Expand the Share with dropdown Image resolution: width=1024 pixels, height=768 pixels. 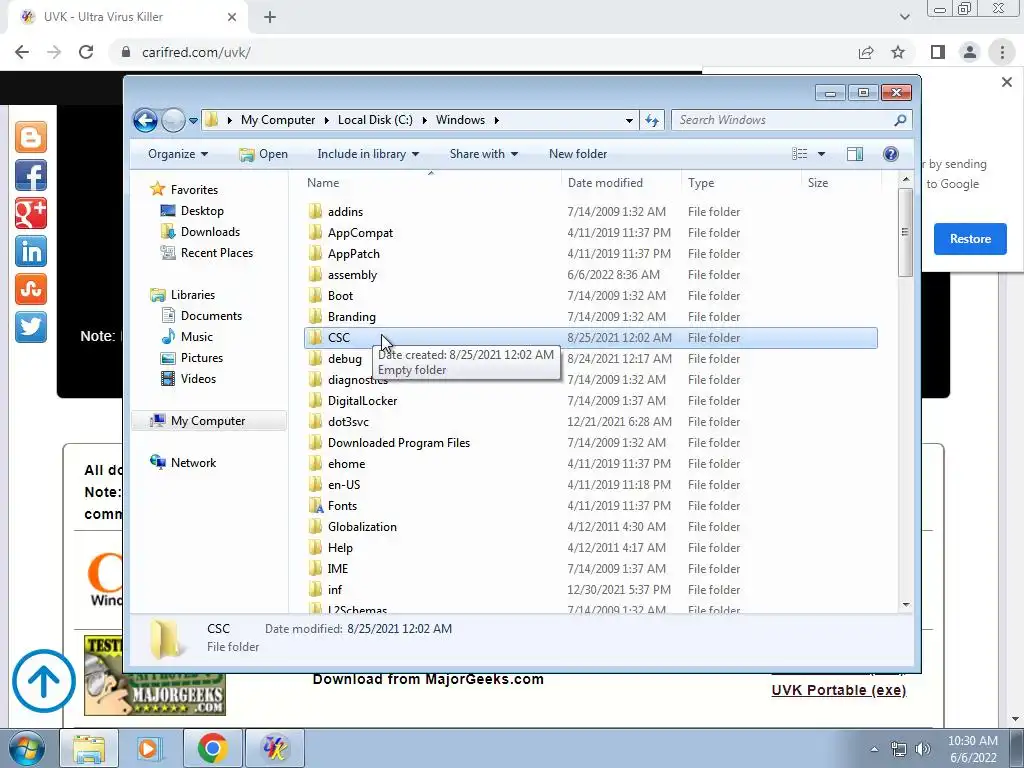(x=484, y=154)
